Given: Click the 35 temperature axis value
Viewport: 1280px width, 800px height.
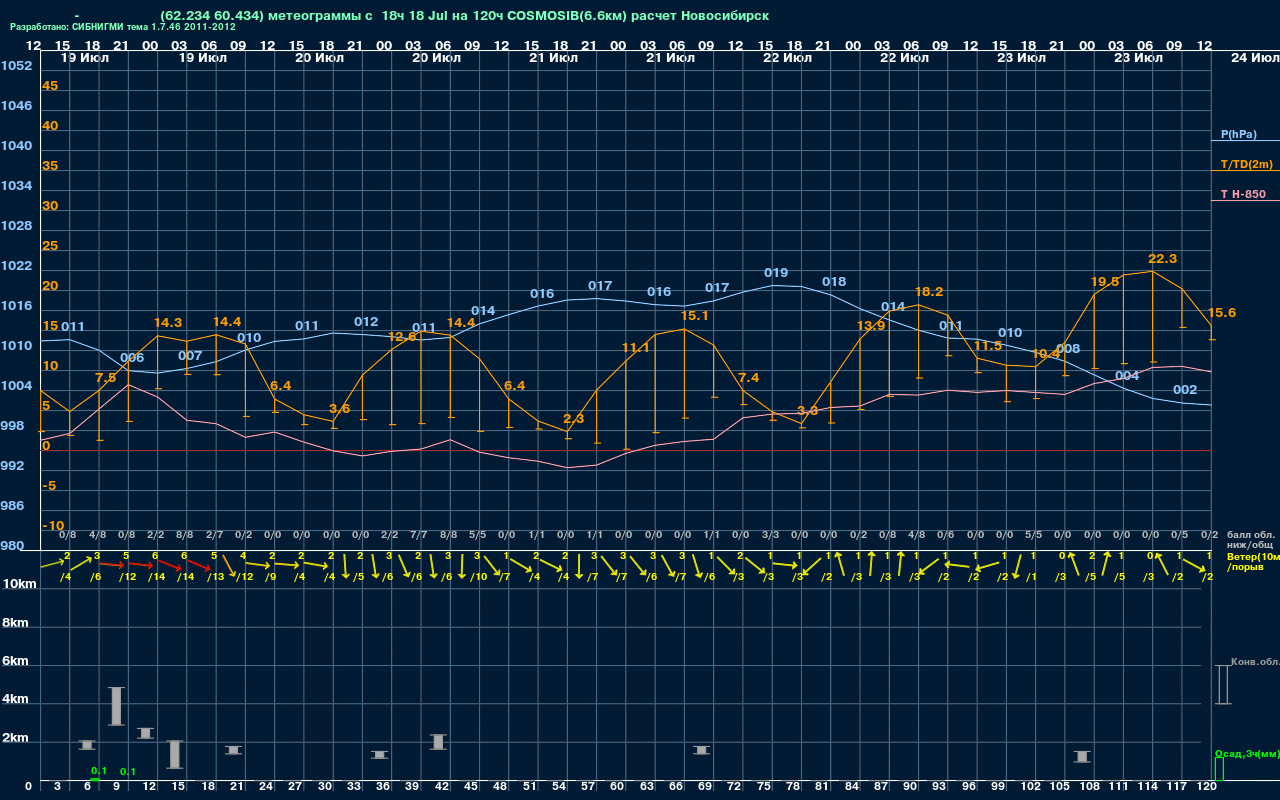Looking at the screenshot, I should pos(50,166).
